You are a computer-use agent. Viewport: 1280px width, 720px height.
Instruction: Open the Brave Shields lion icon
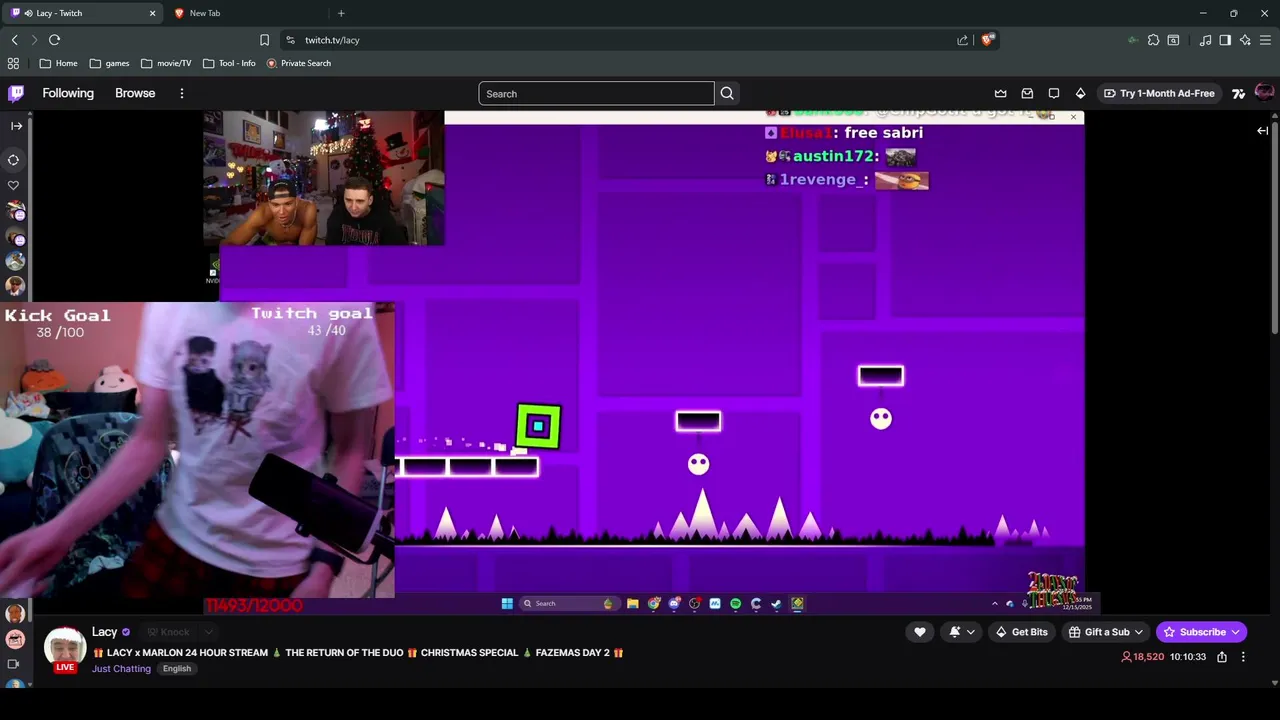(x=987, y=40)
